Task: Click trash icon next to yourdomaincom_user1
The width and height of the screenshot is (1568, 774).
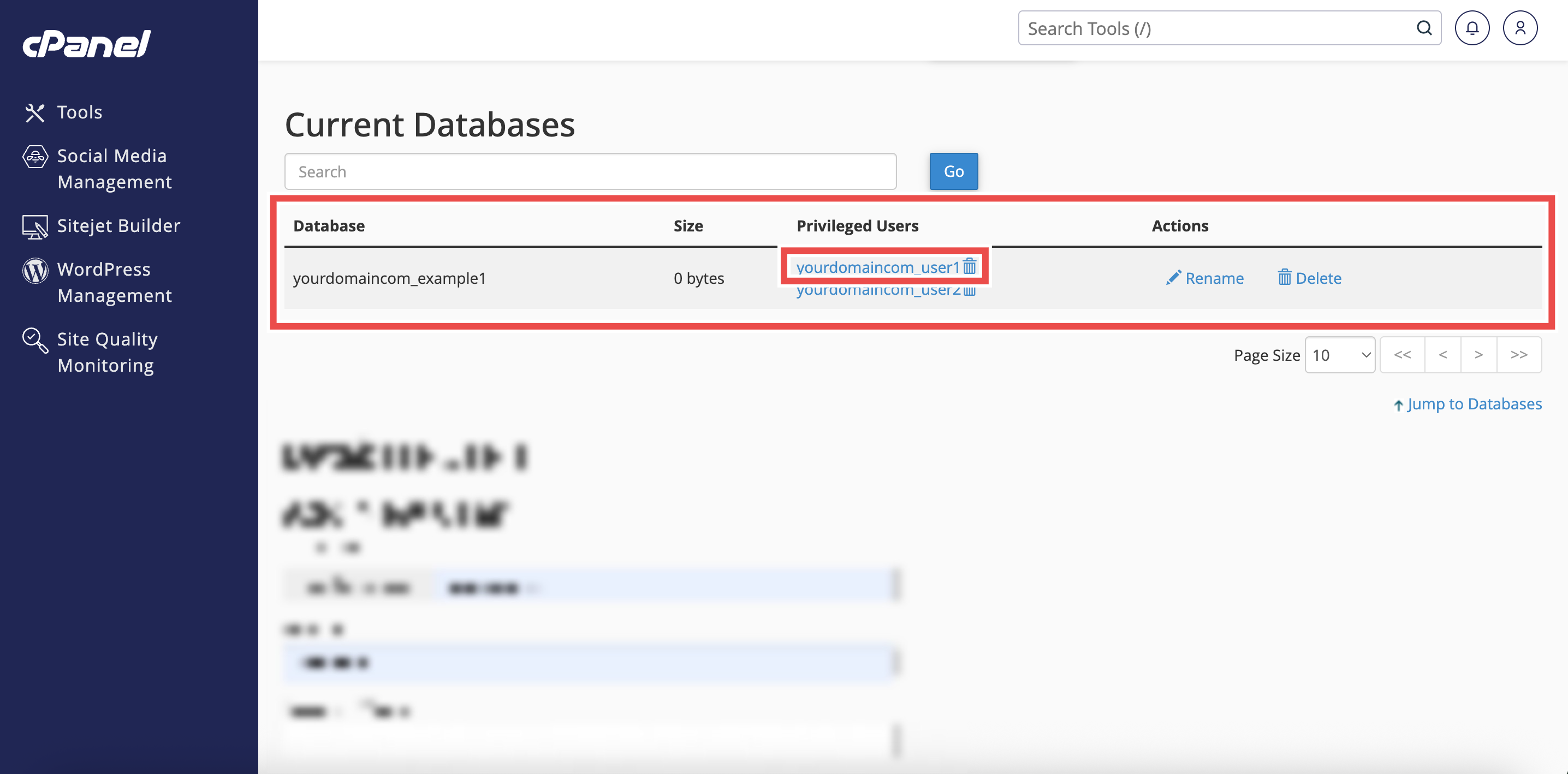Action: (x=970, y=266)
